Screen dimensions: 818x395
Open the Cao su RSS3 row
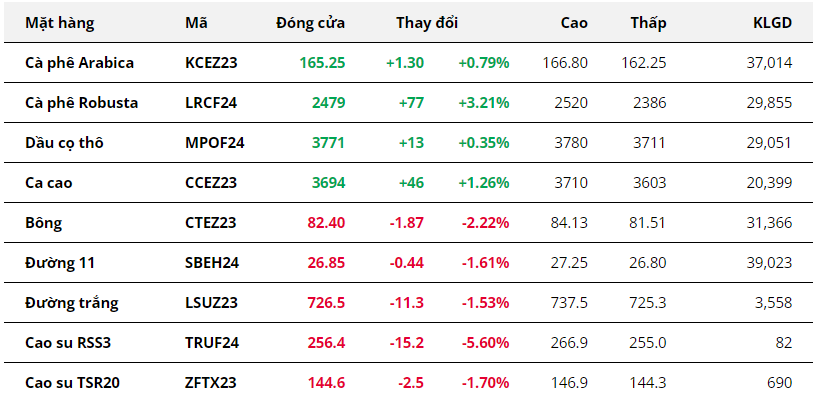tap(409, 343)
